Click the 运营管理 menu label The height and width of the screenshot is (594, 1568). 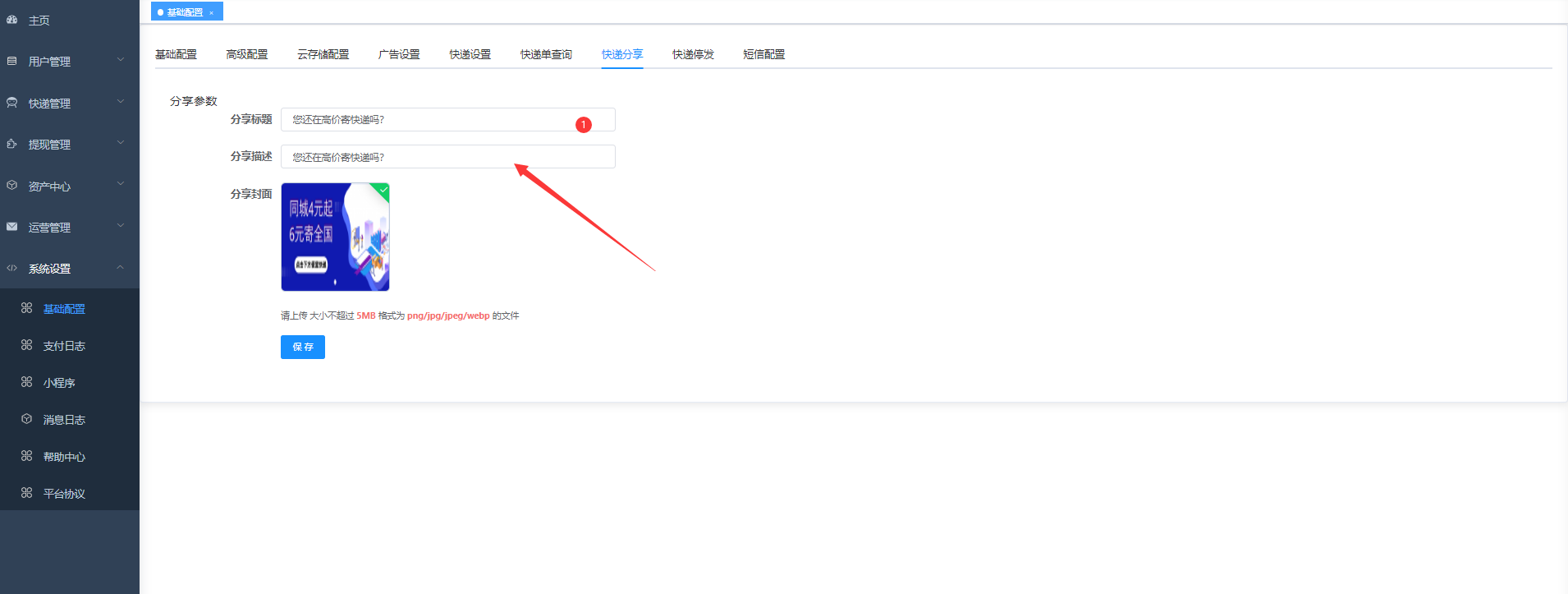[x=49, y=228]
